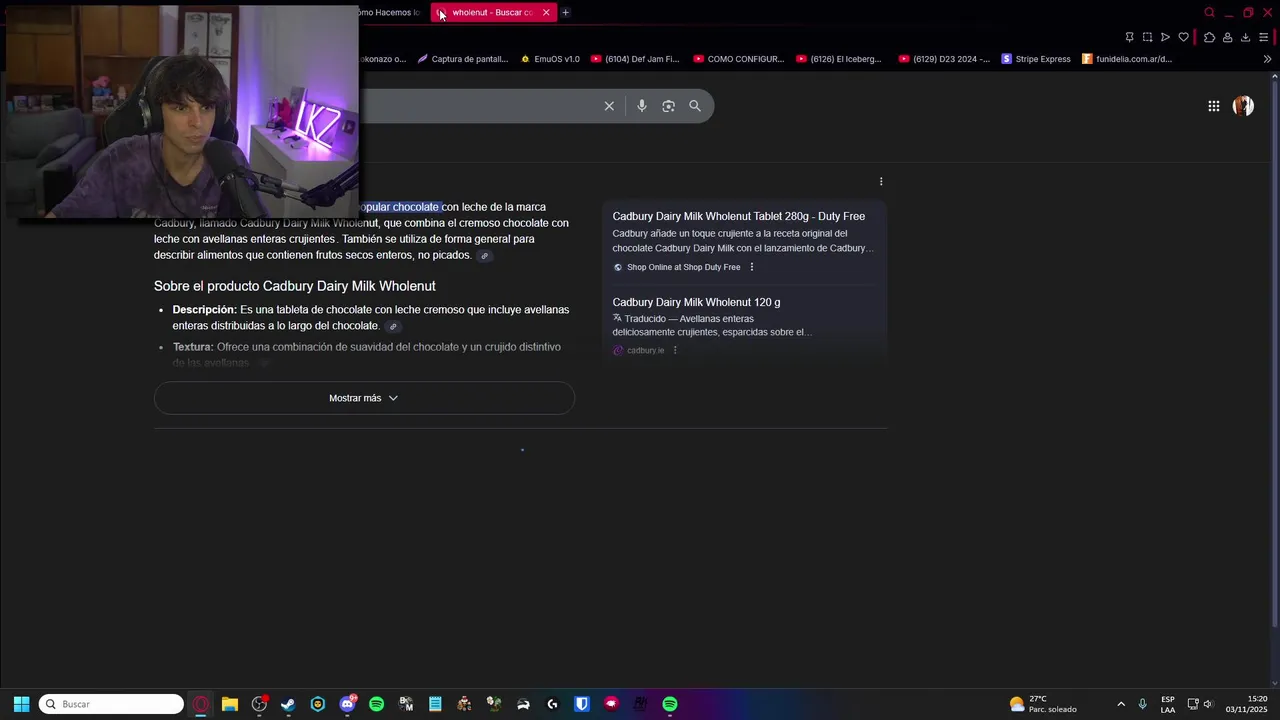Open options for Shop Duty Free result
This screenshot has width=1280, height=720.
tap(752, 267)
